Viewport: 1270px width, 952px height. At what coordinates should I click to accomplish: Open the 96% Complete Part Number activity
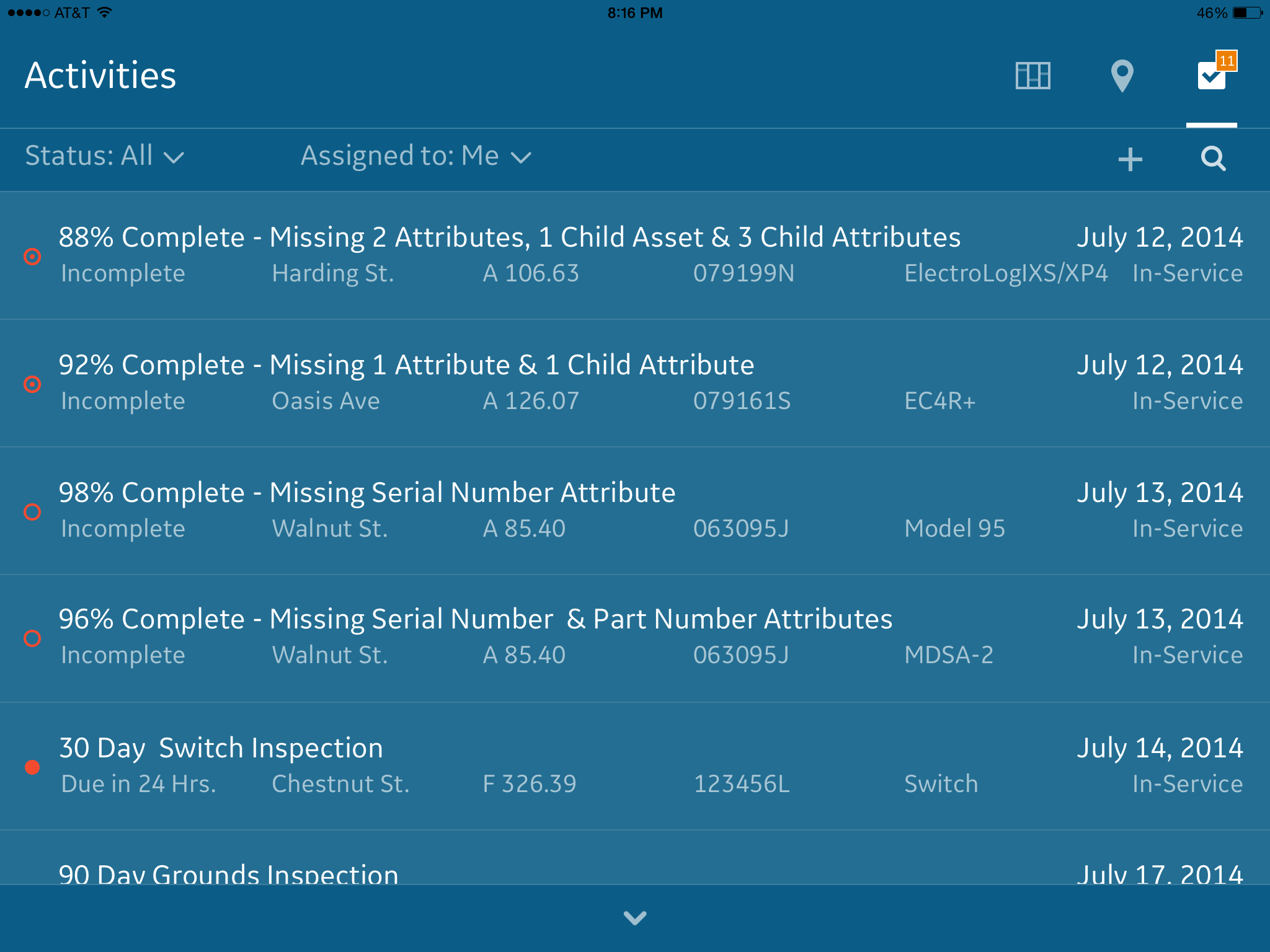[635, 638]
